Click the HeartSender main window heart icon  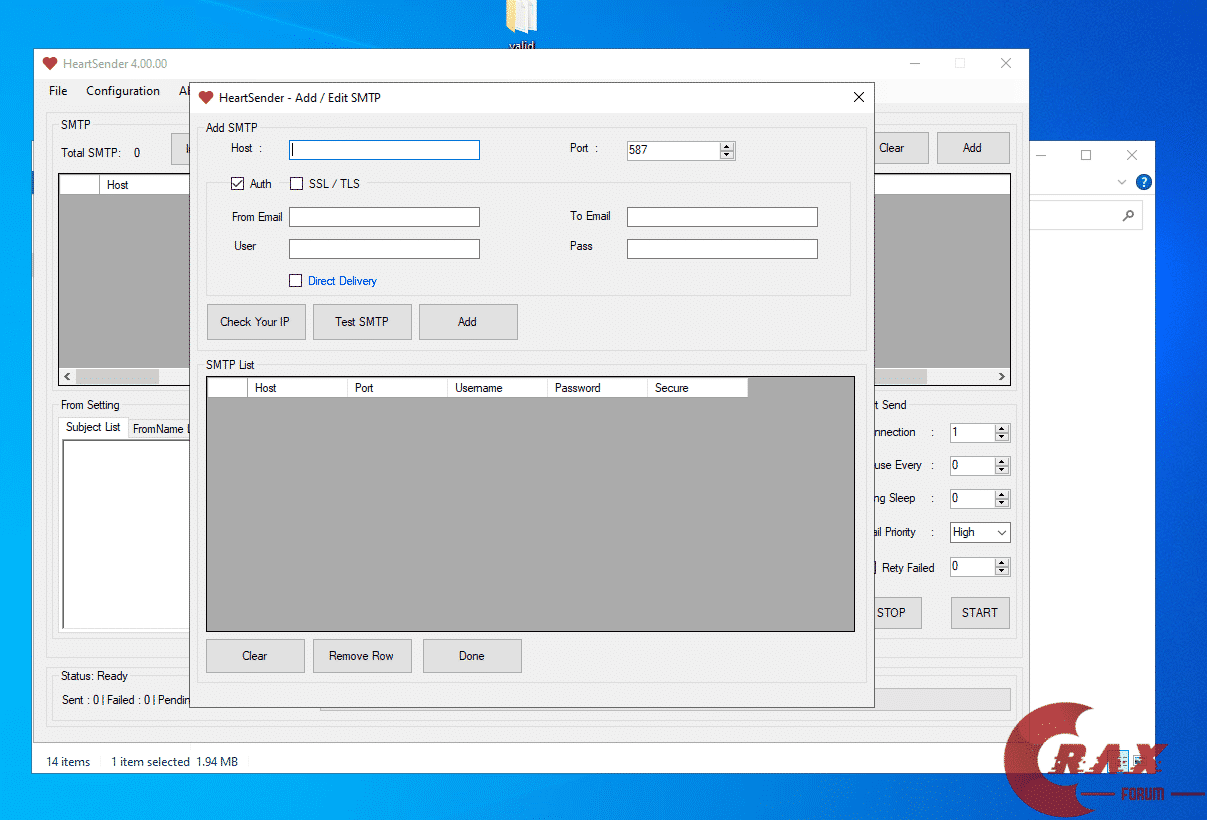(50, 64)
